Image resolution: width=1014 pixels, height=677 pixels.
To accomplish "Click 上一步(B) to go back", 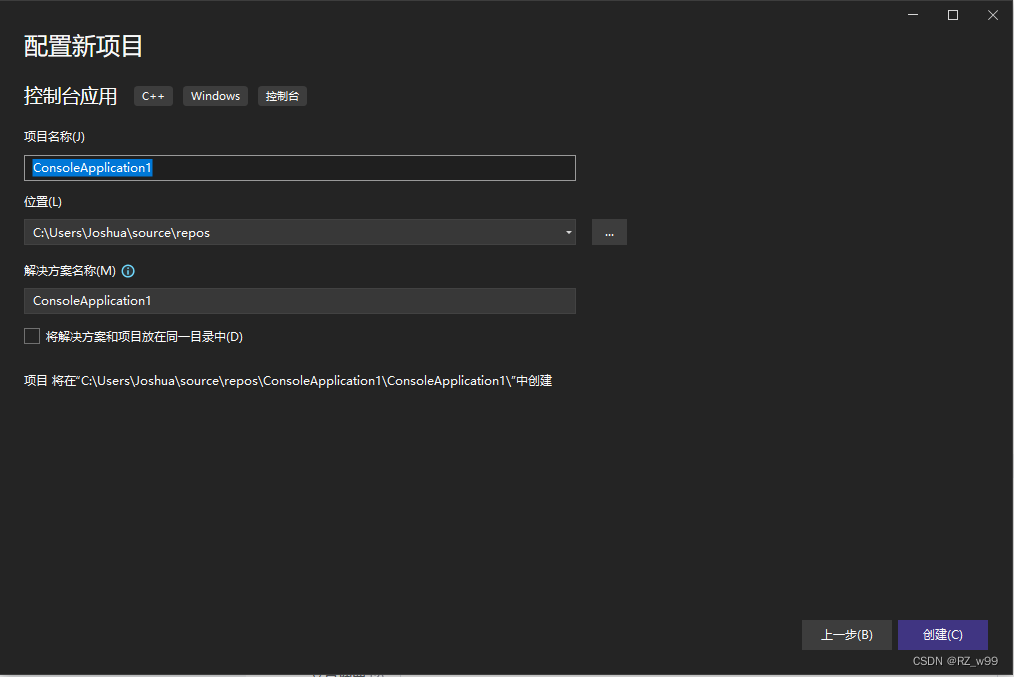I will (846, 634).
